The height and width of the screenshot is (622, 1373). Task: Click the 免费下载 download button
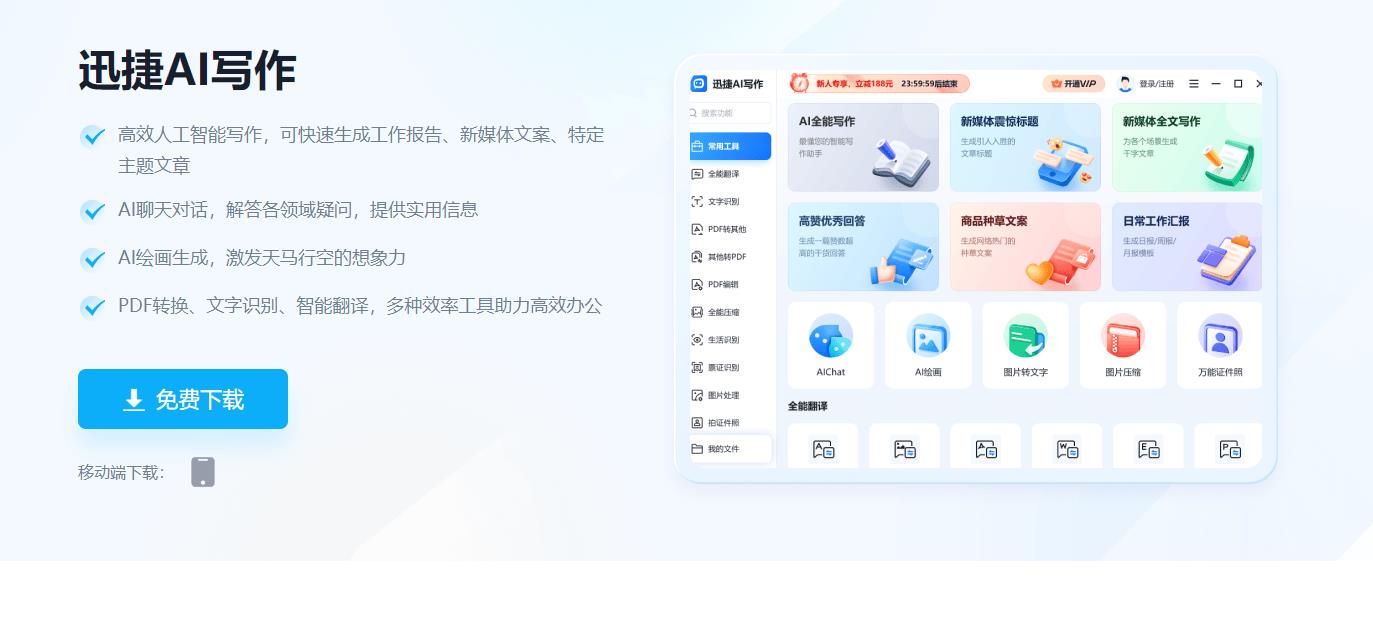pyautogui.click(x=183, y=399)
